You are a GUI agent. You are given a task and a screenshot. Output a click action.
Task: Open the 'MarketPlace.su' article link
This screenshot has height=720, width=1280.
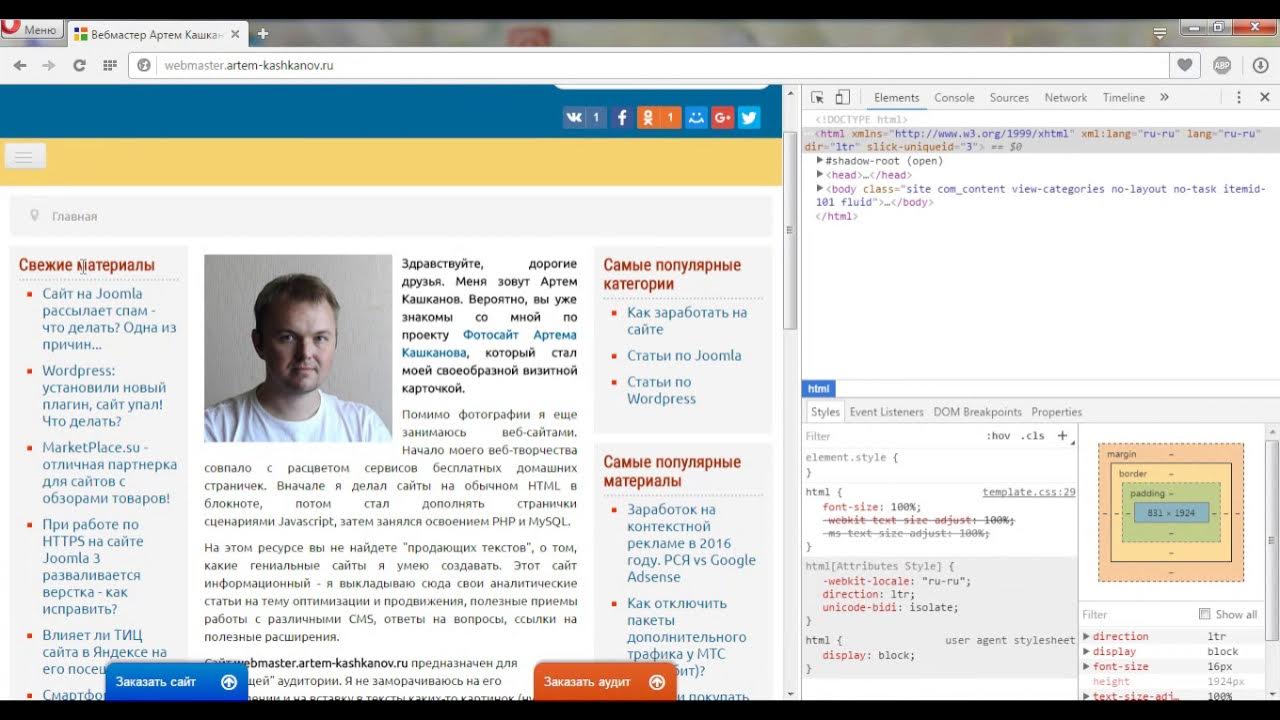109,473
